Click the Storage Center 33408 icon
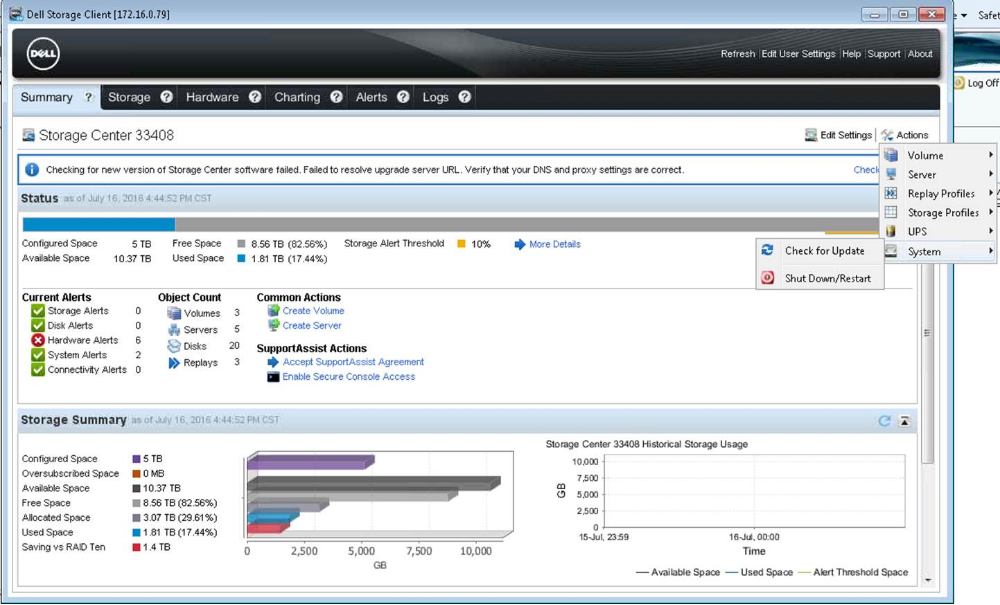Screen dimensions: 1000x605 [x=29, y=135]
